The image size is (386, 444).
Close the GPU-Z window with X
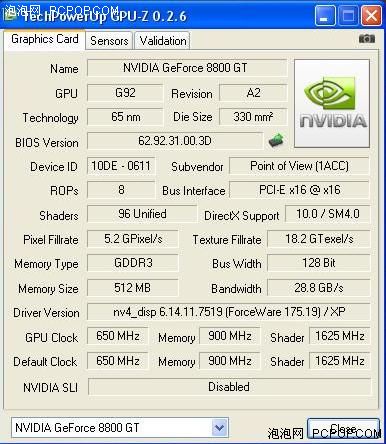click(x=371, y=15)
